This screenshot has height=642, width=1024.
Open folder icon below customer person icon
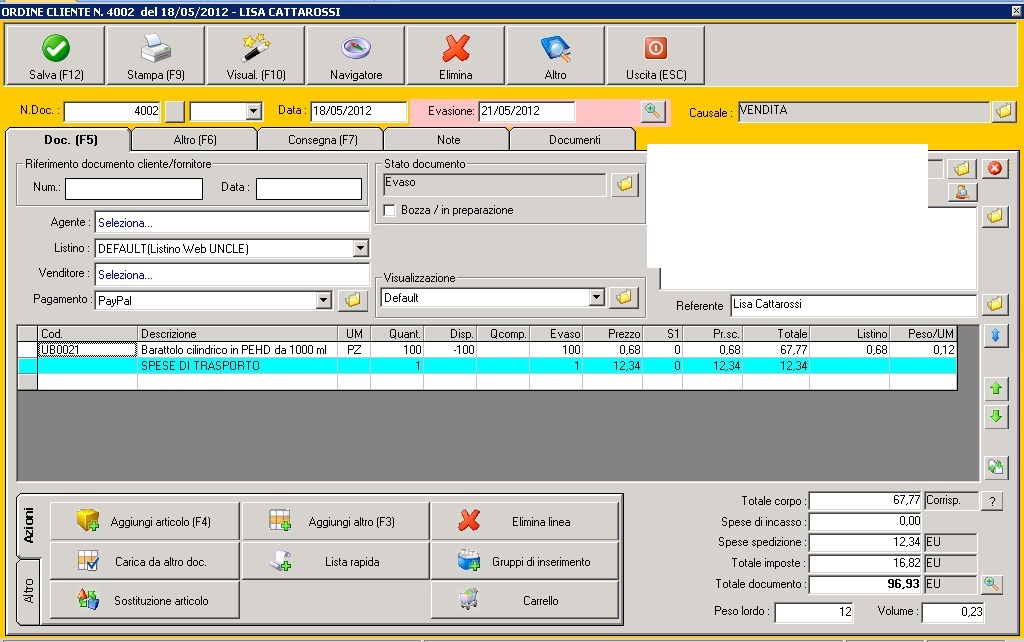pos(995,216)
